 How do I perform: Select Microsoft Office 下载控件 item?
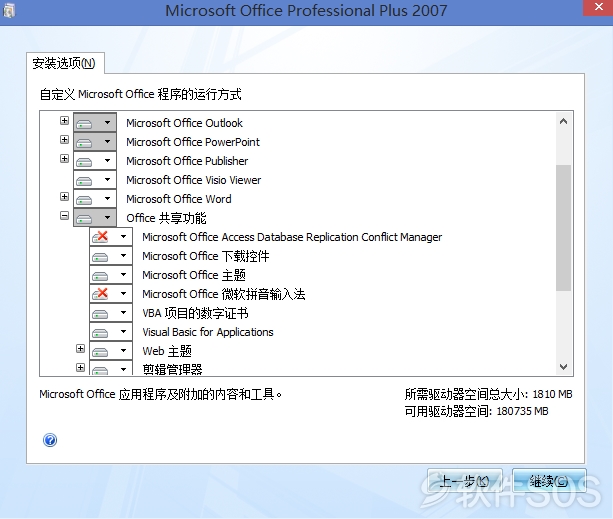pos(206,256)
